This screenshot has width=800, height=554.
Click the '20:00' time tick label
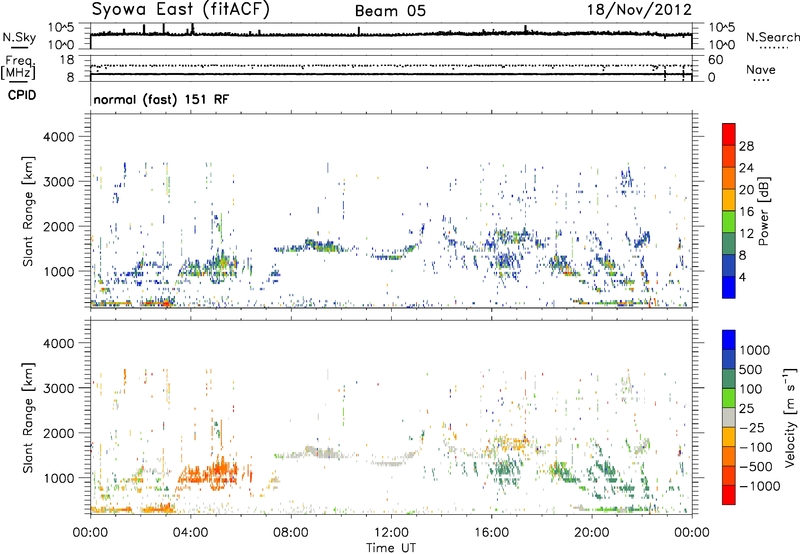[591, 533]
